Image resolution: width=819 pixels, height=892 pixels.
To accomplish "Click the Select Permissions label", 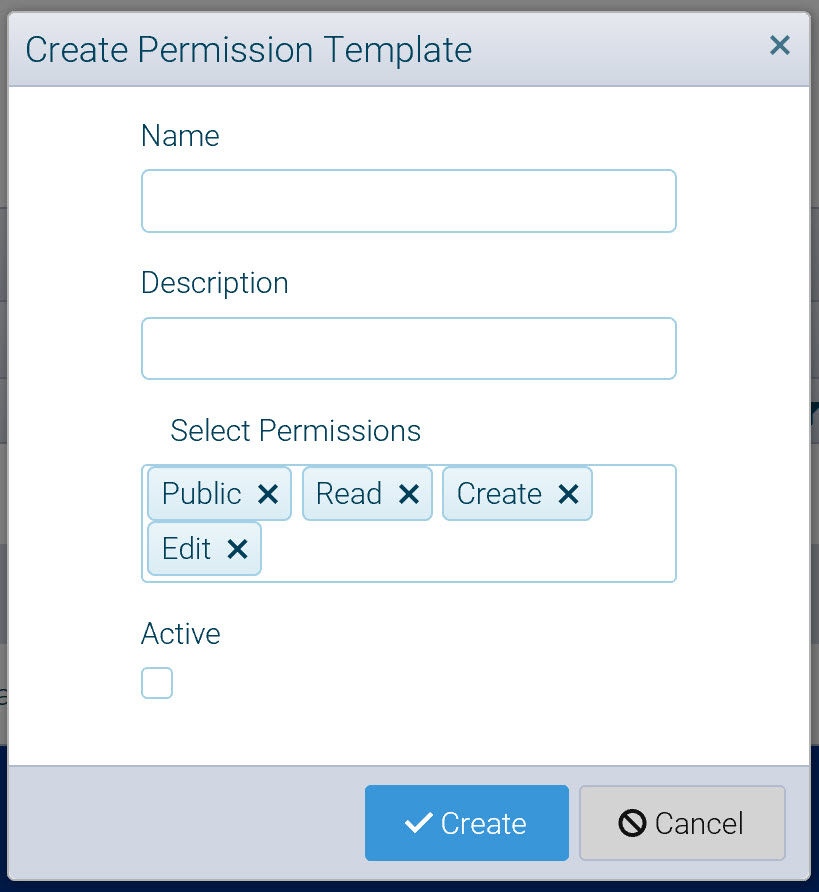I will (x=295, y=431).
